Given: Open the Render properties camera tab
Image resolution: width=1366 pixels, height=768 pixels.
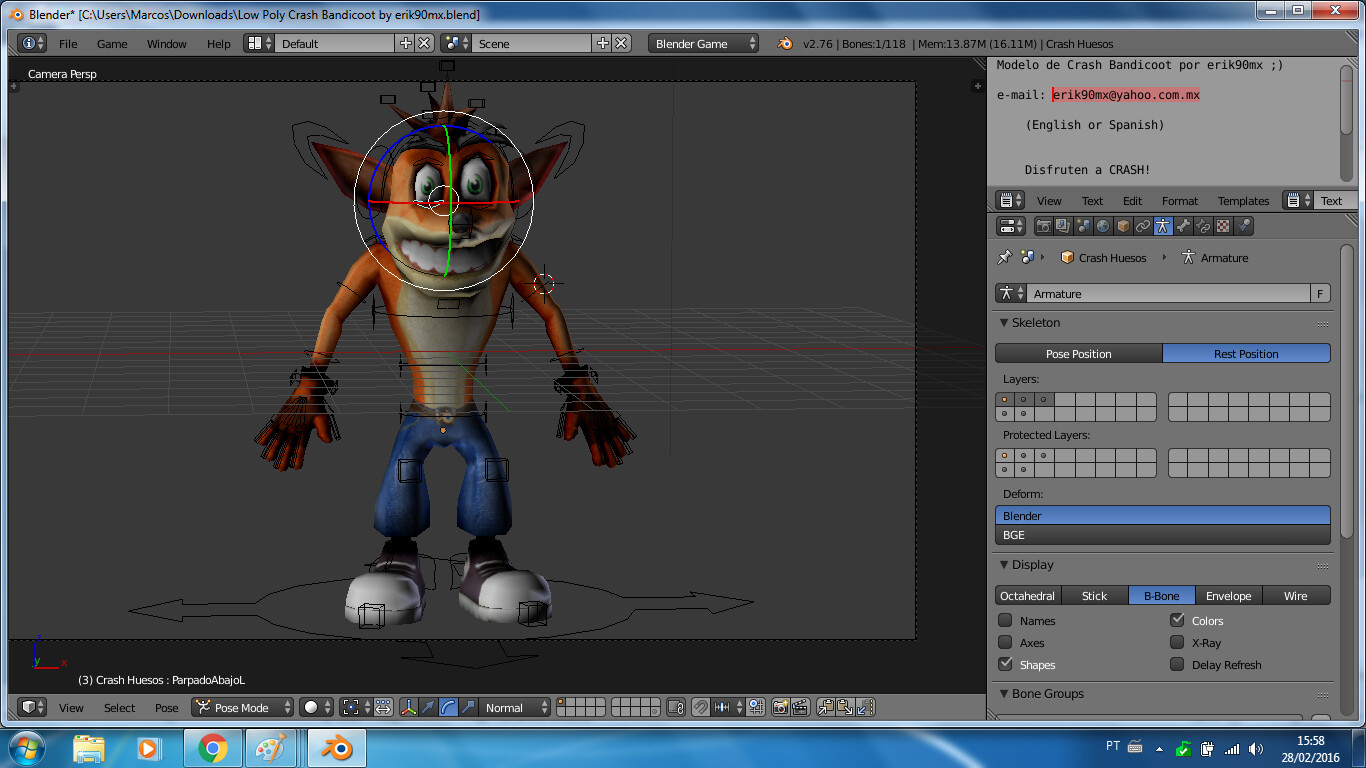Looking at the screenshot, I should (x=1043, y=227).
